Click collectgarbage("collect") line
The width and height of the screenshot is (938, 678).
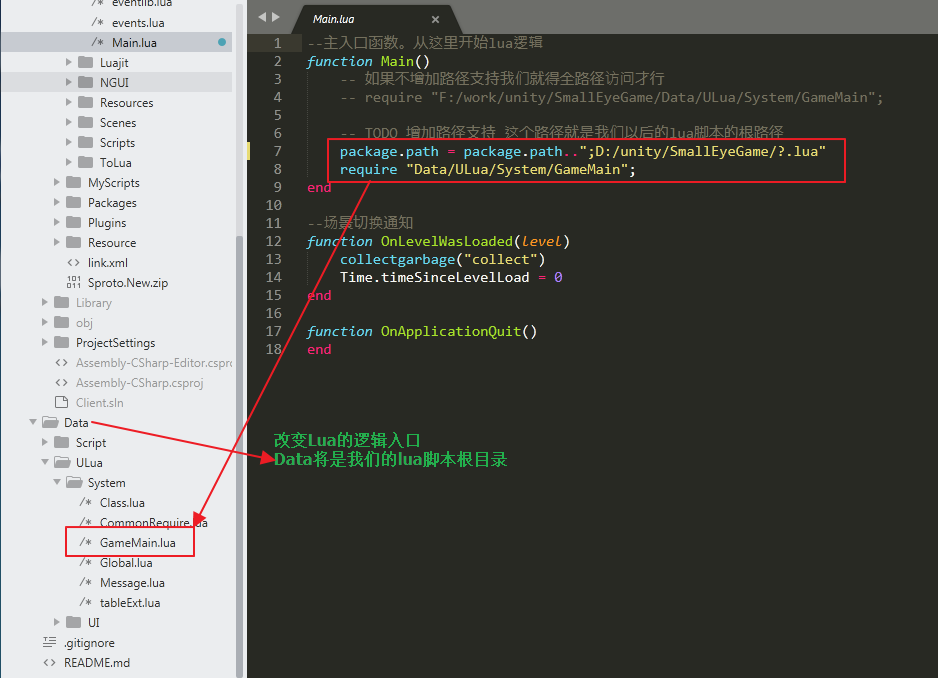[x=443, y=259]
